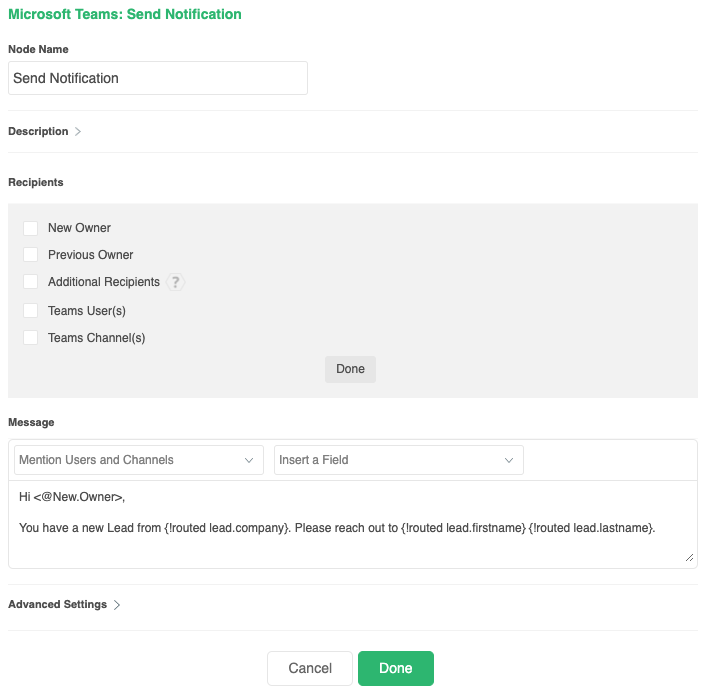The image size is (706, 695).
Task: Check the New Owner recipient checkbox
Action: (x=31, y=228)
